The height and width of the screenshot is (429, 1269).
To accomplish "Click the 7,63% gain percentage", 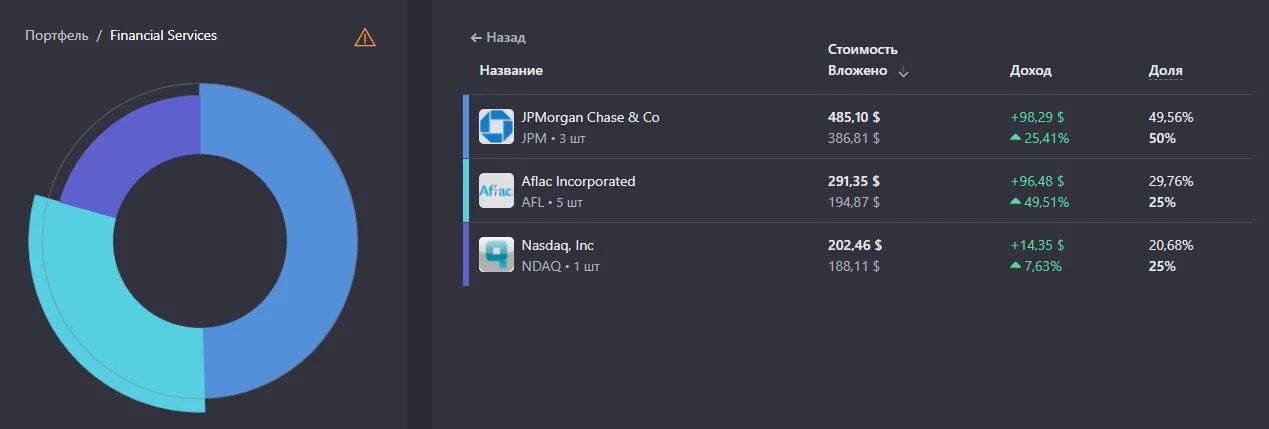I will point(1043,266).
